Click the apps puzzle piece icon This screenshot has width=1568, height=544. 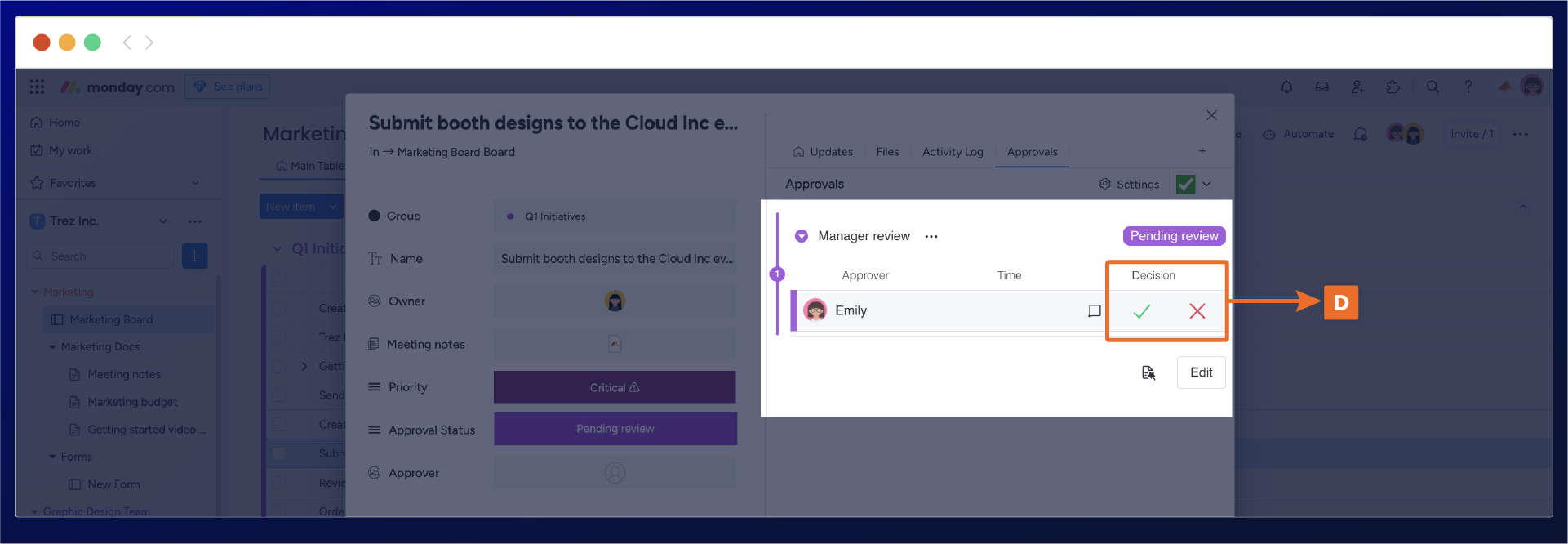pos(1393,87)
